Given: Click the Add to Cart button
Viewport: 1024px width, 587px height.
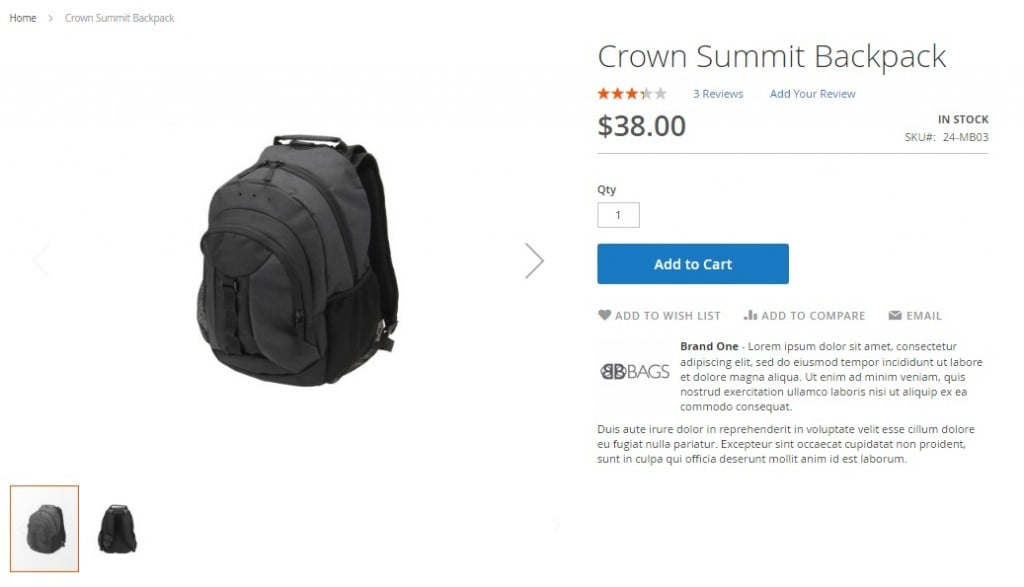Looking at the screenshot, I should point(693,264).
